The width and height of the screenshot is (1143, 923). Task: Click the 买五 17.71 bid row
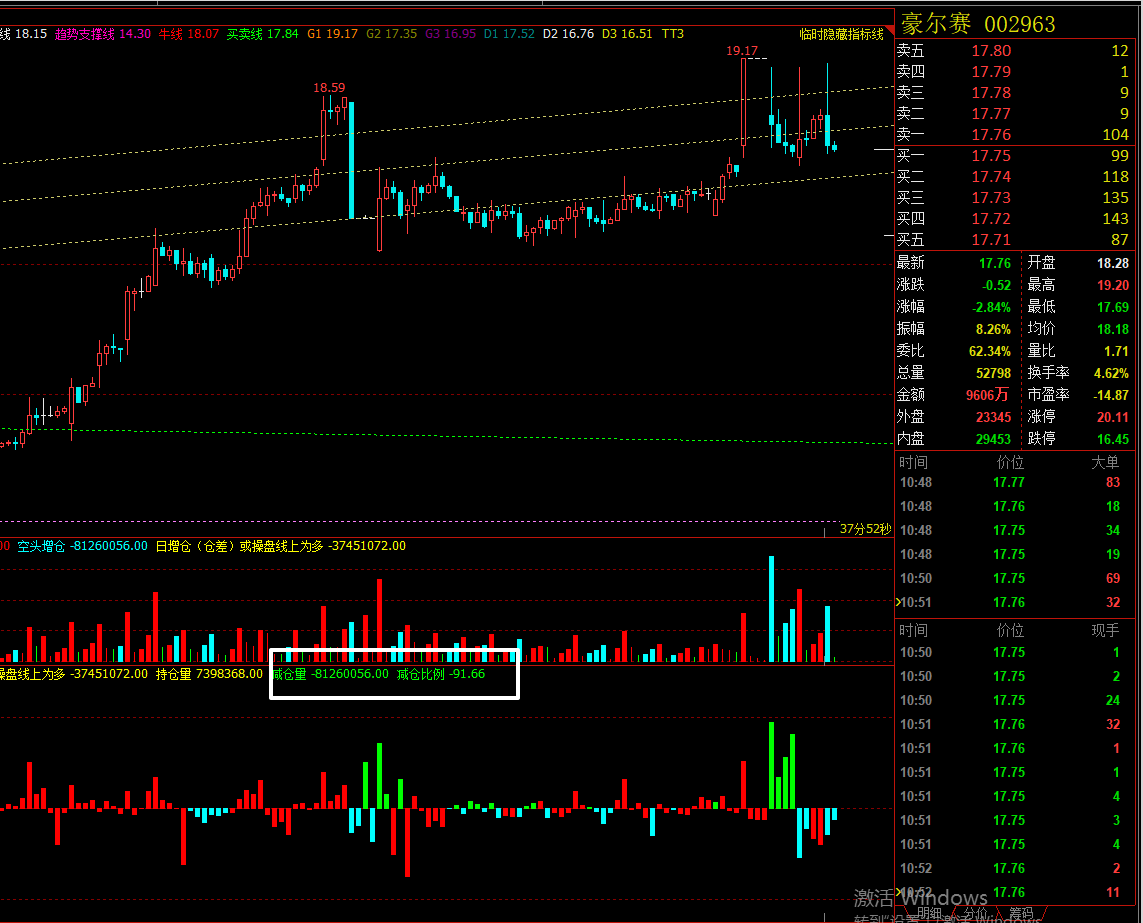[x=1013, y=239]
